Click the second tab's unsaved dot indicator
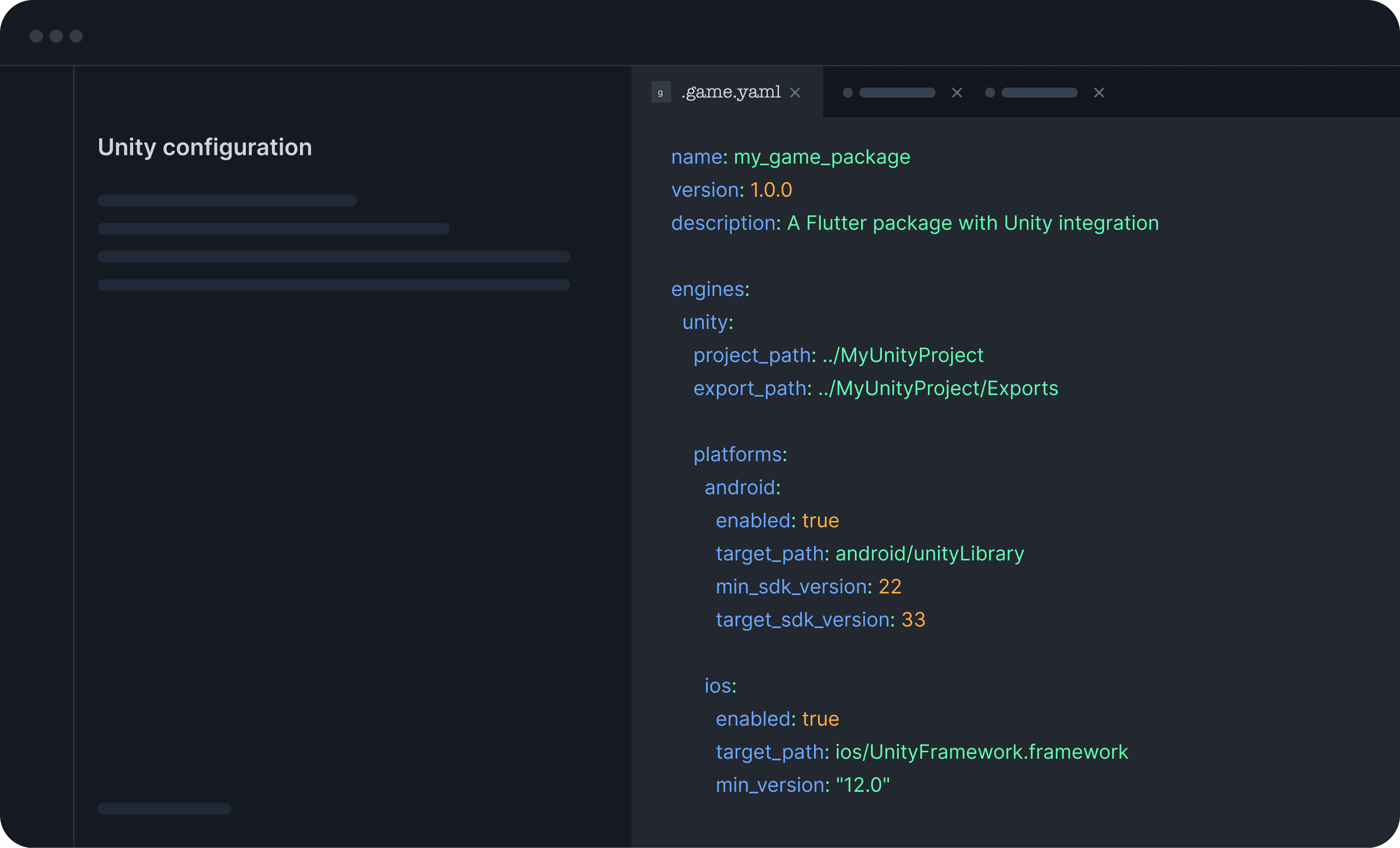 point(848,93)
